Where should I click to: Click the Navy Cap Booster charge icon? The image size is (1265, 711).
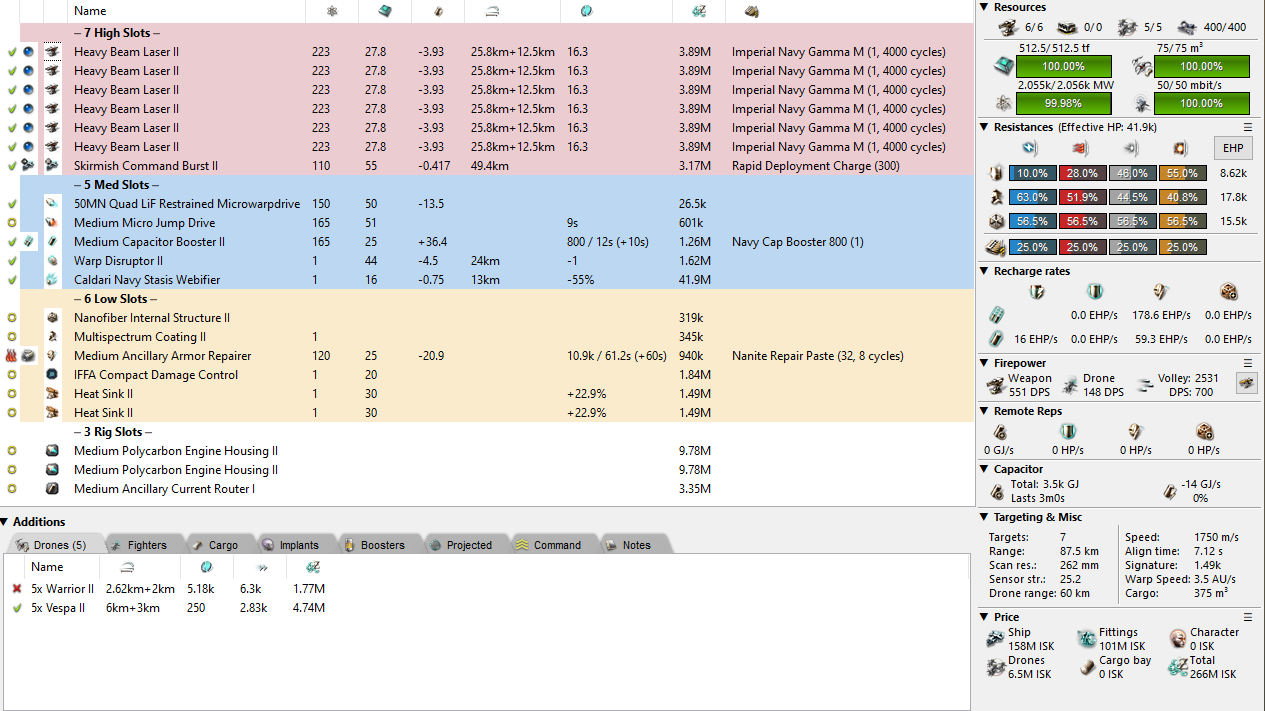tap(29, 242)
